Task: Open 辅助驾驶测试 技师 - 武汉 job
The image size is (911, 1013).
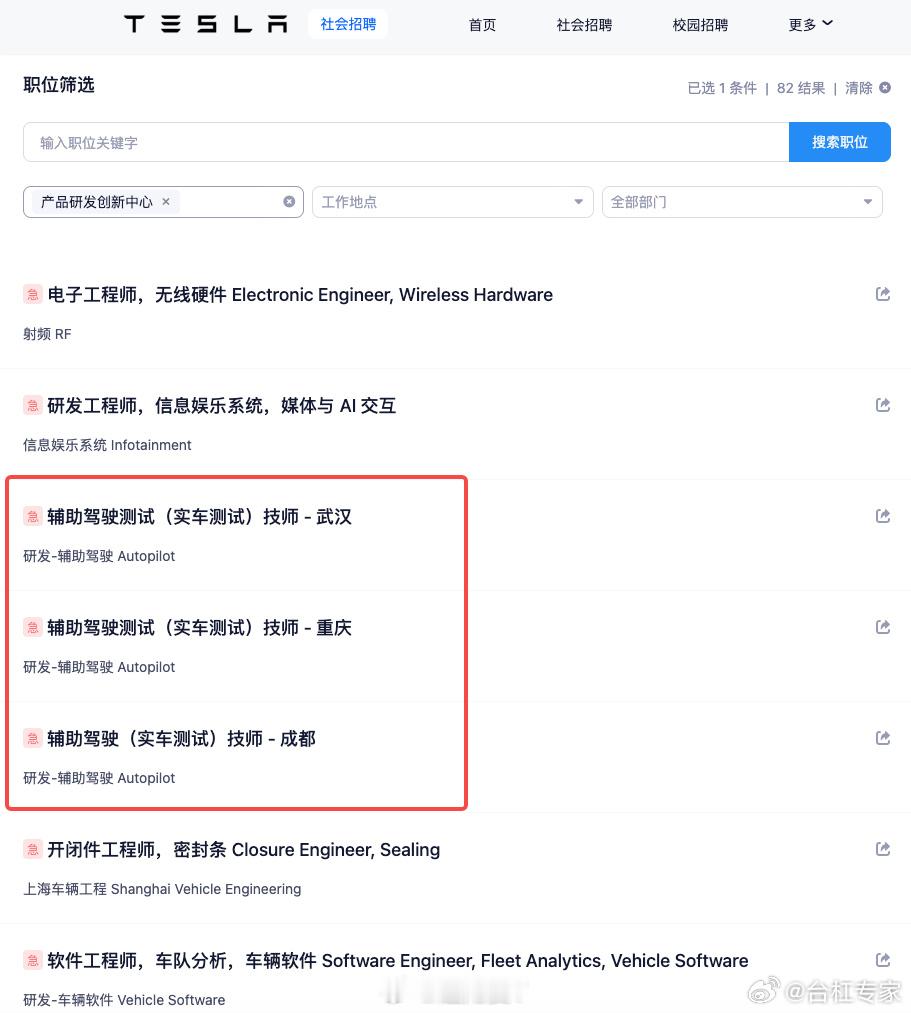Action: [x=200, y=517]
